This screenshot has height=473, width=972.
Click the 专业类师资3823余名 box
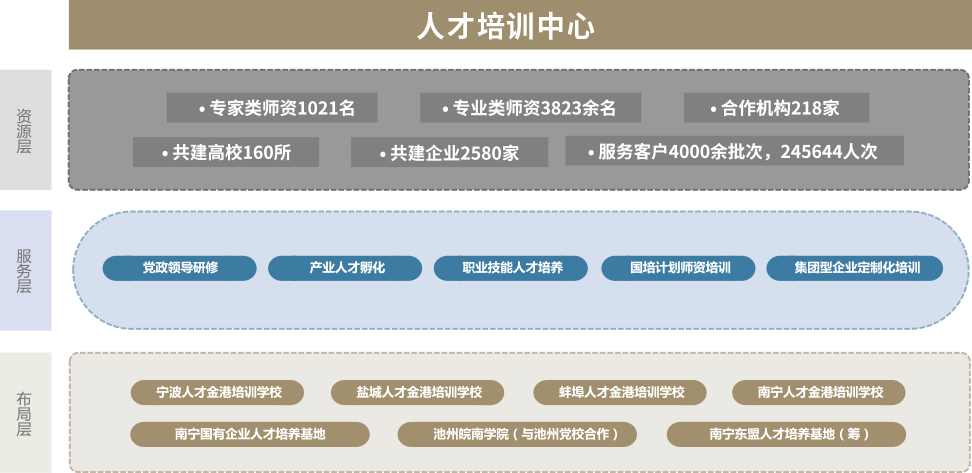click(x=530, y=108)
